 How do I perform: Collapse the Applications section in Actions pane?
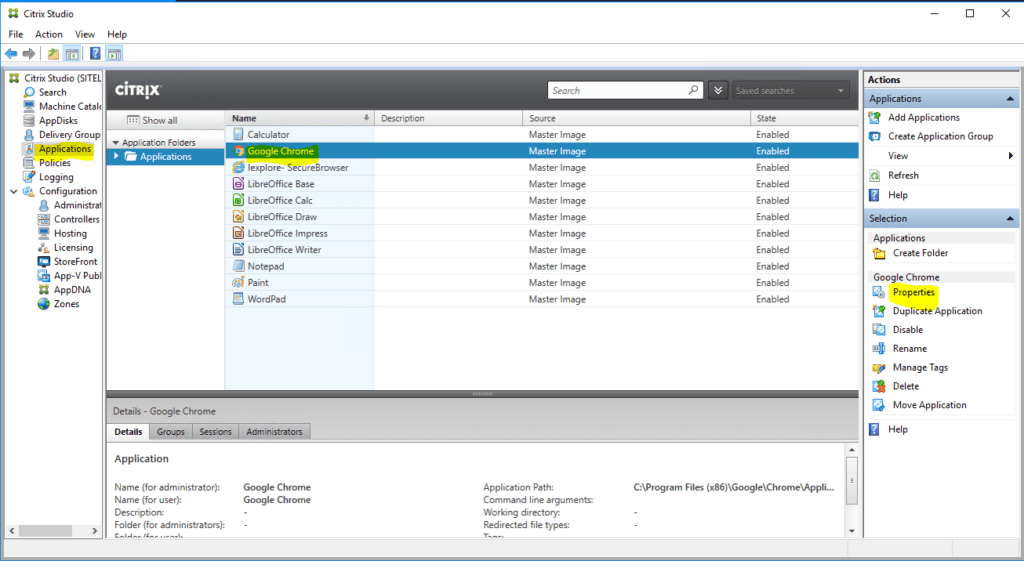click(1010, 99)
